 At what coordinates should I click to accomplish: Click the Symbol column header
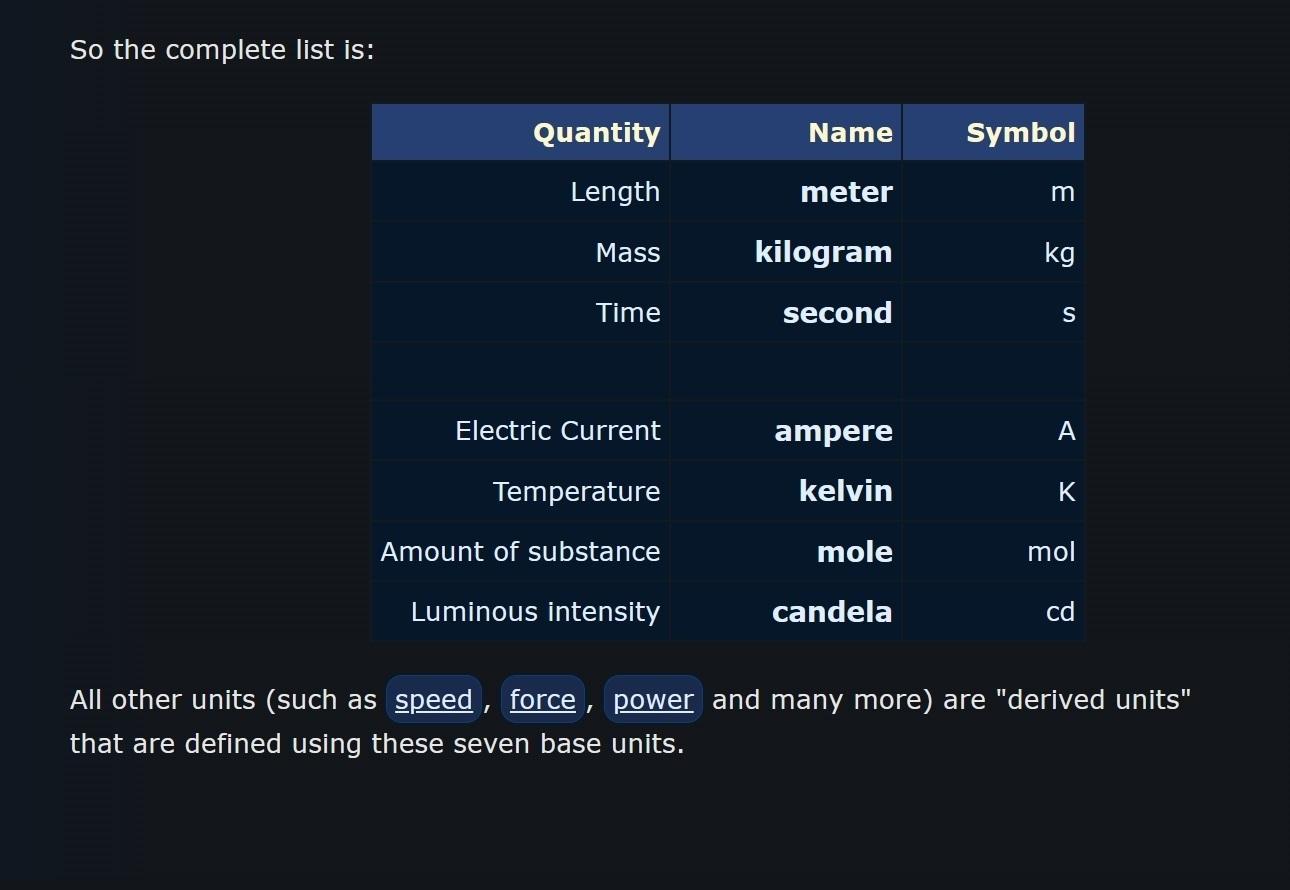[1020, 133]
